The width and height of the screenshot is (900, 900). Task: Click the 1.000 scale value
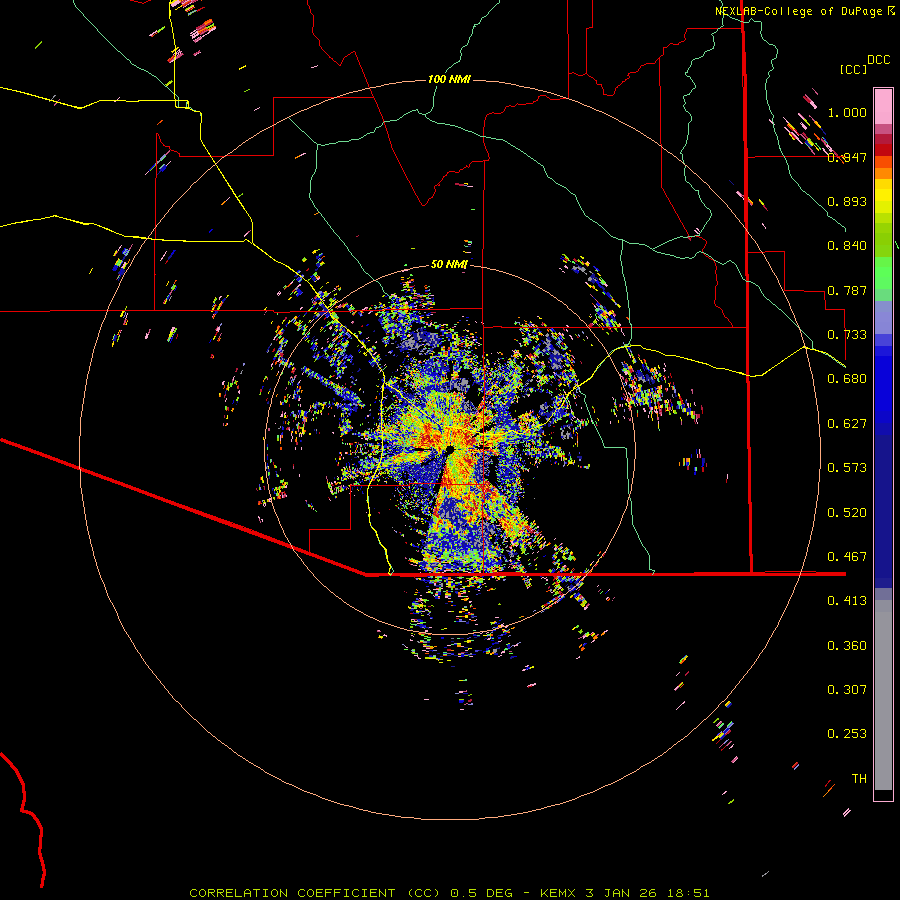[x=847, y=112]
